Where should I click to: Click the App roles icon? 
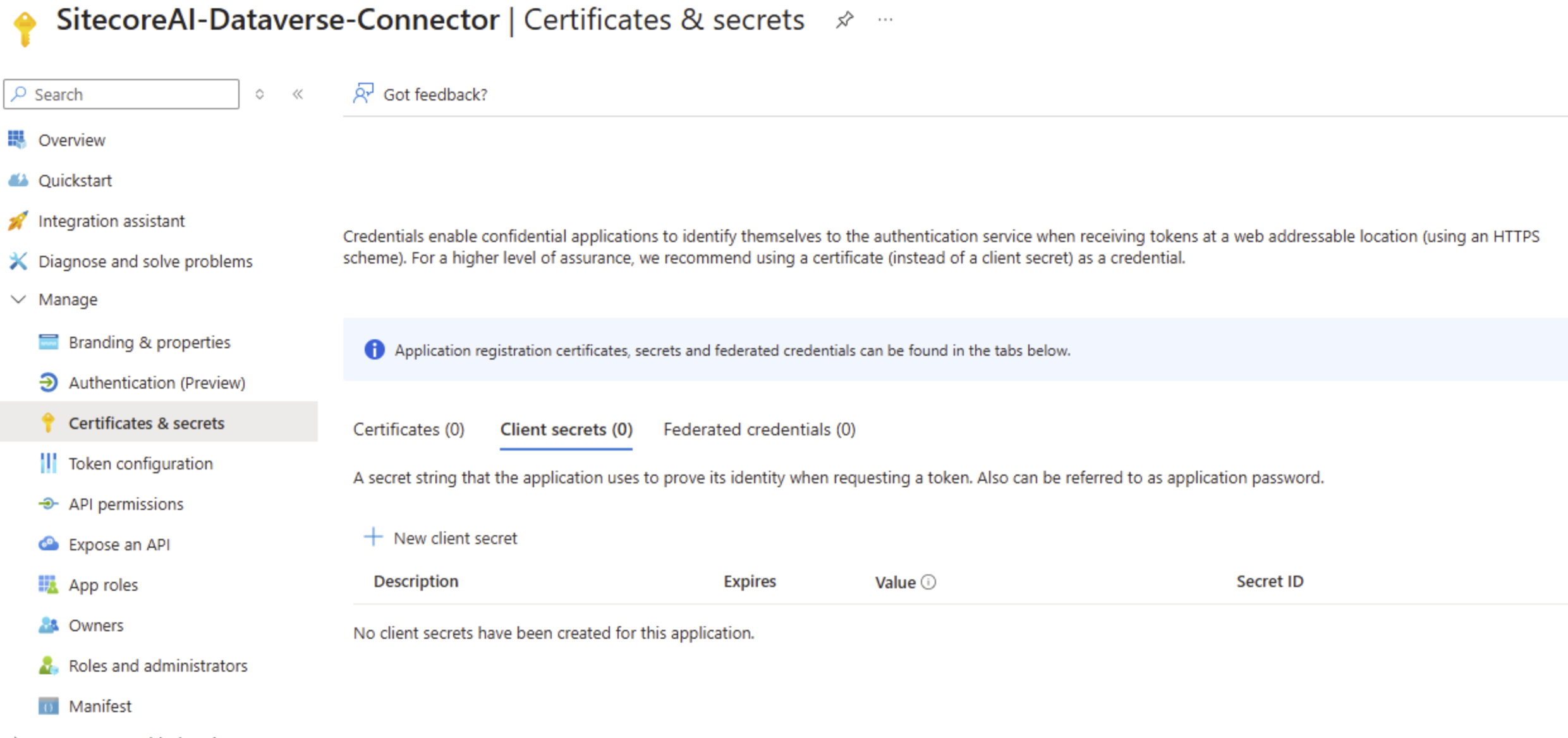click(x=48, y=584)
